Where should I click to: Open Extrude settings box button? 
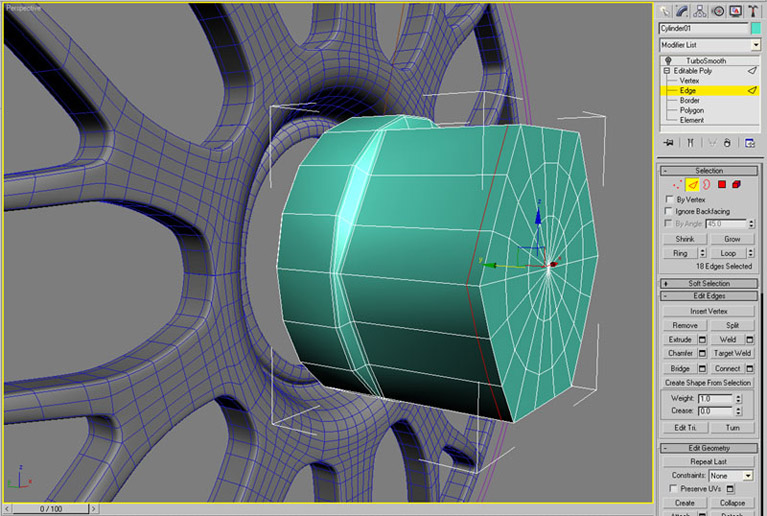point(702,340)
